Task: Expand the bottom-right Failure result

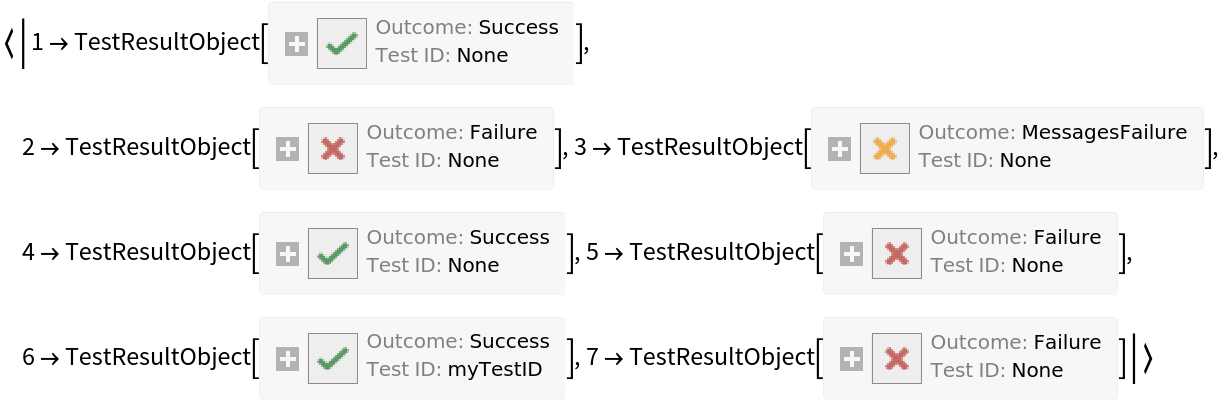Action: 851,359
